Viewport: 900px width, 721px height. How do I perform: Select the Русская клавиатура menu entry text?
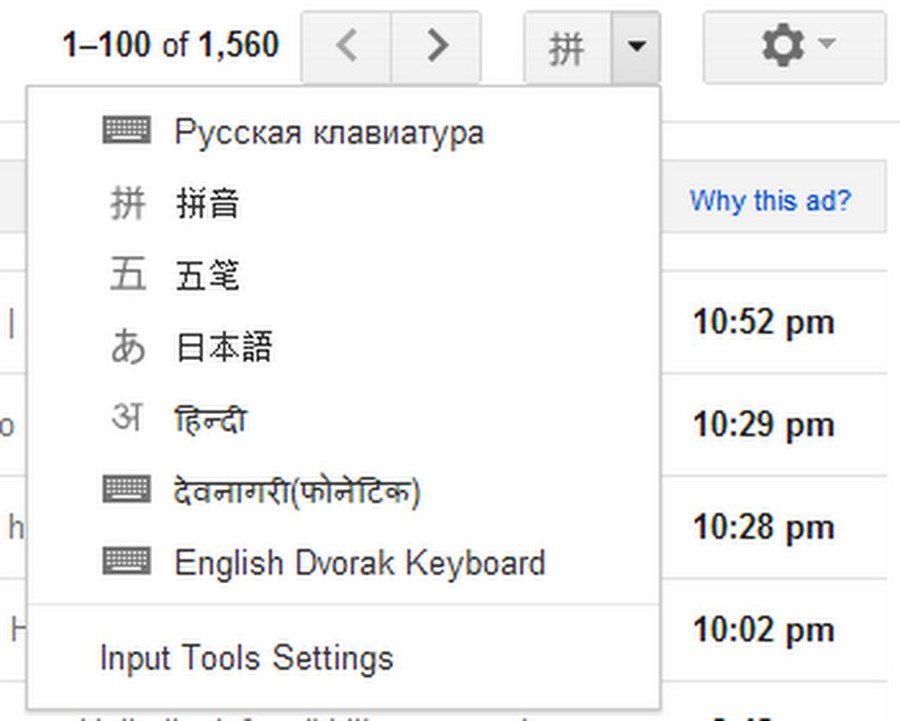click(x=329, y=132)
